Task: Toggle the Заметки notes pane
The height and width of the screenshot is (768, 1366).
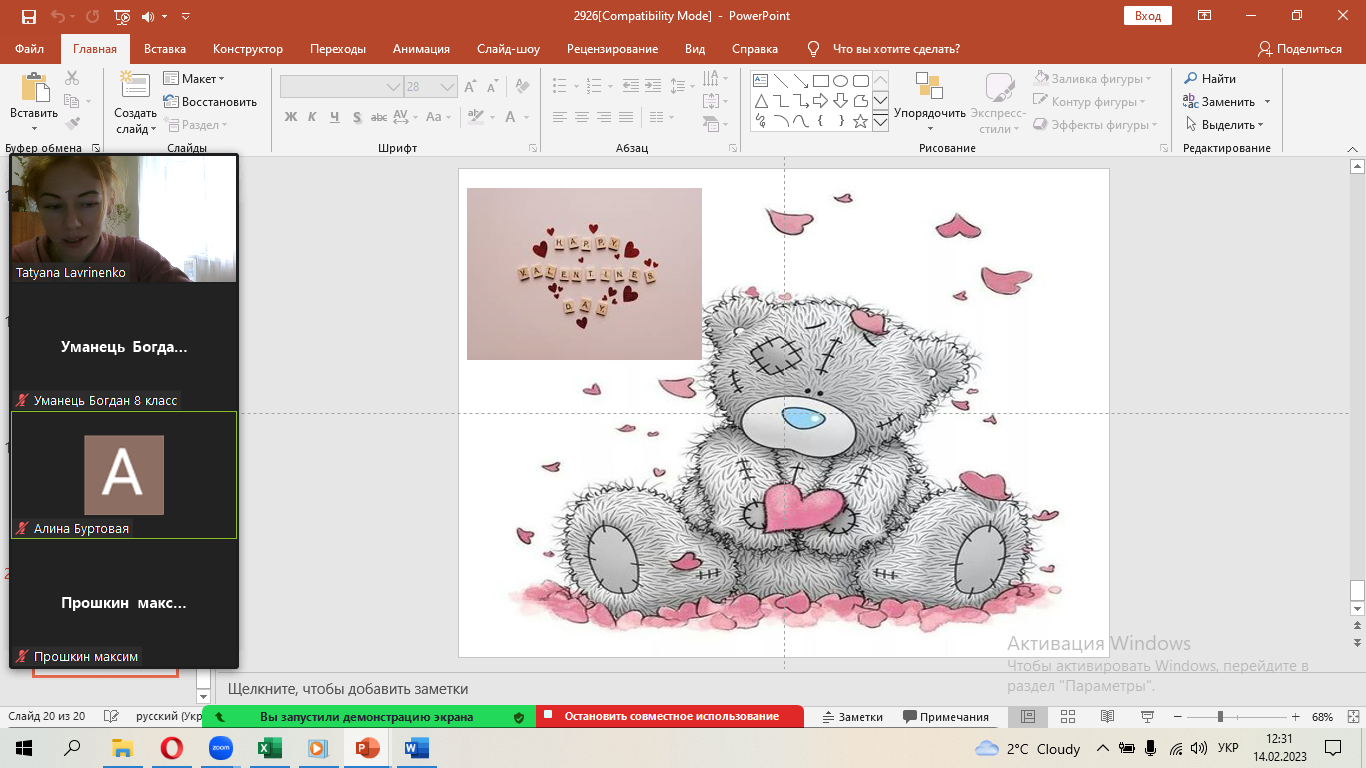Action: (853, 717)
